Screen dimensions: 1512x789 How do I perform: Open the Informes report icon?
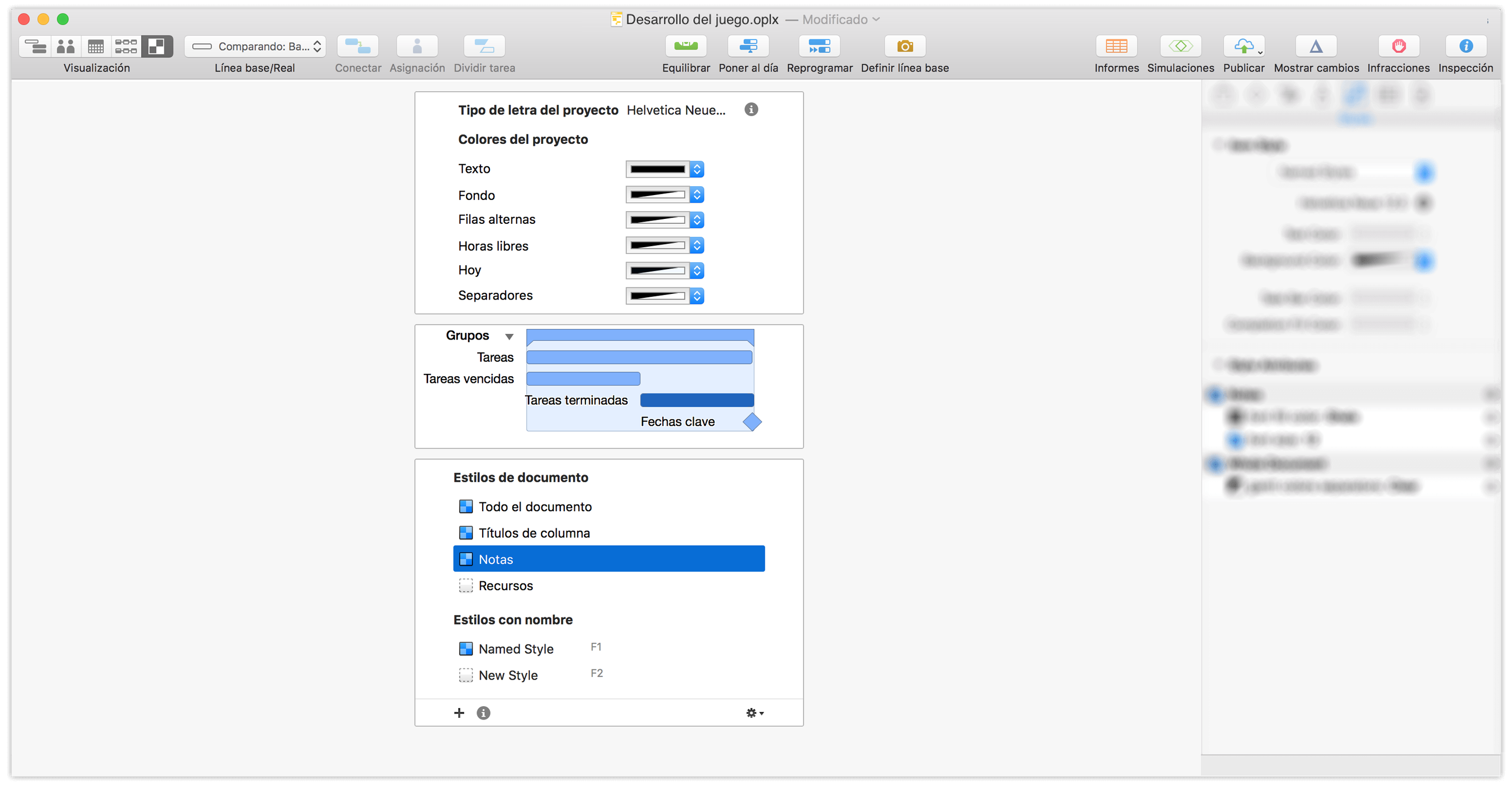point(1116,46)
